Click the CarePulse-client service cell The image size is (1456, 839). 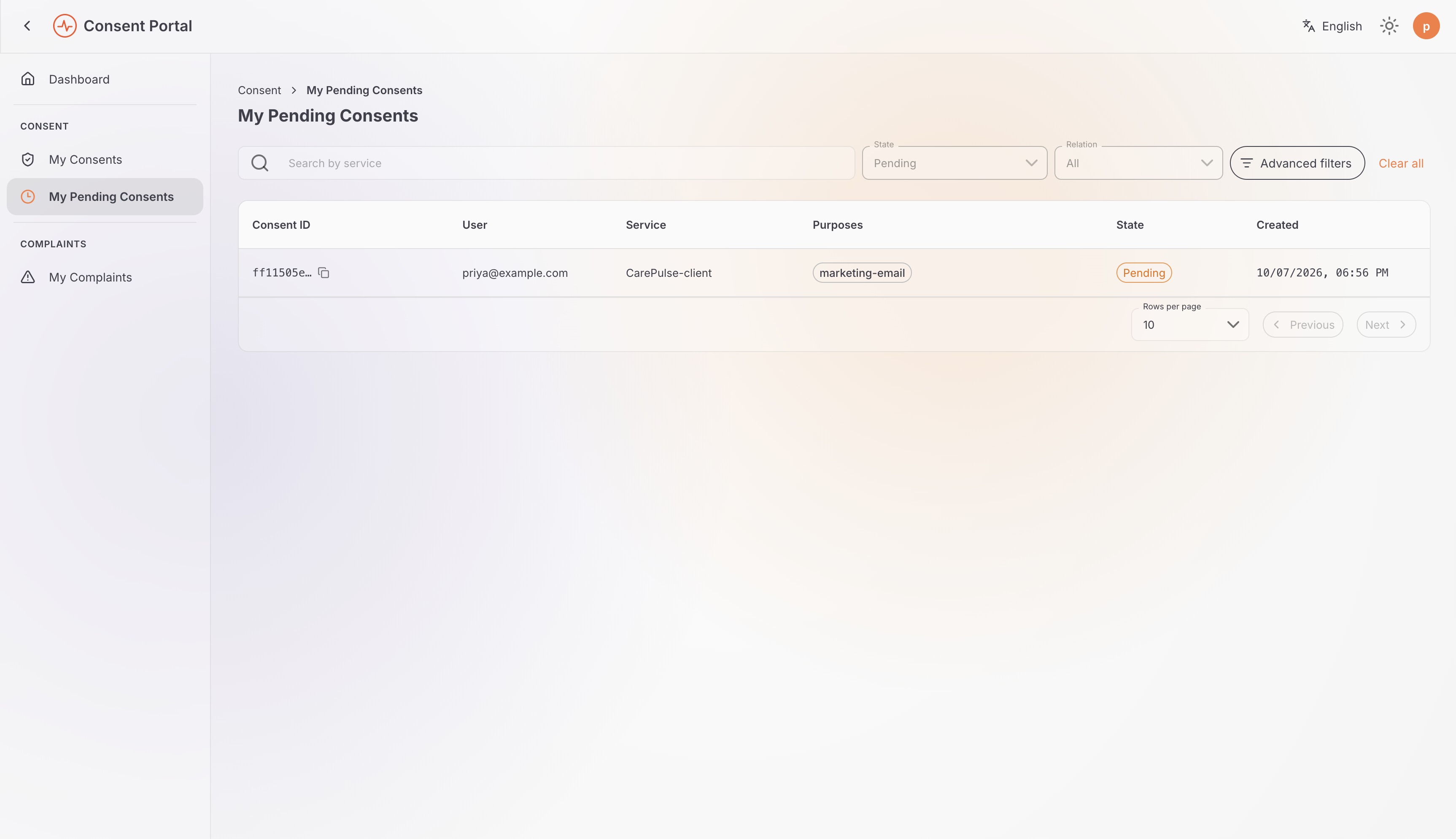pyautogui.click(x=669, y=273)
